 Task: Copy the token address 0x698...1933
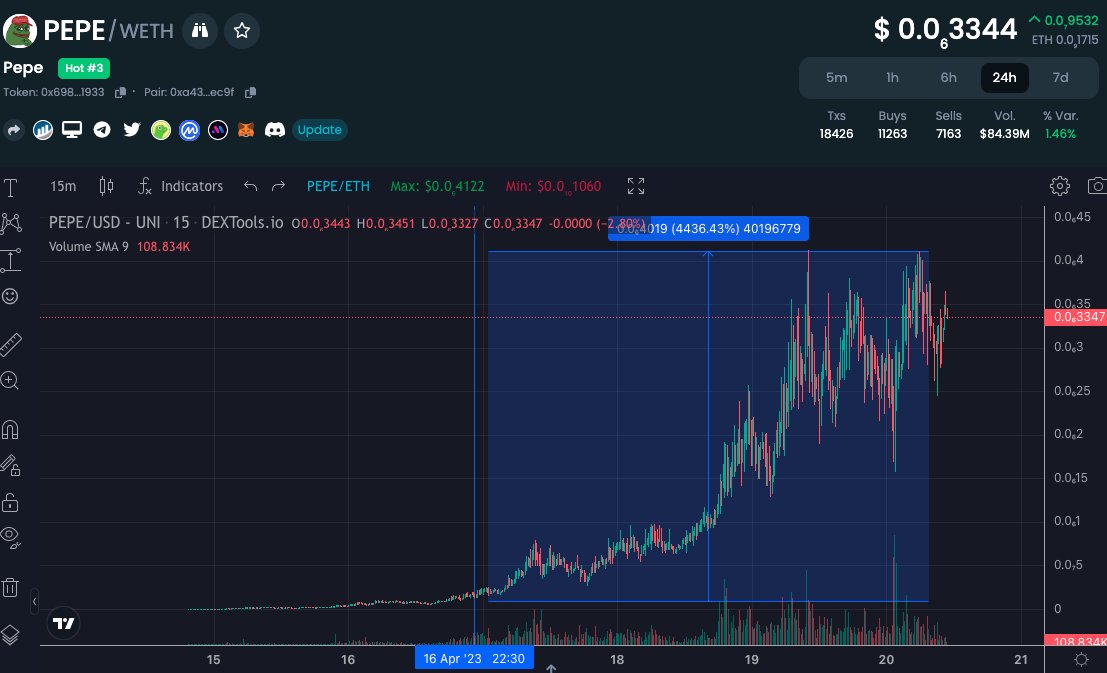120,93
